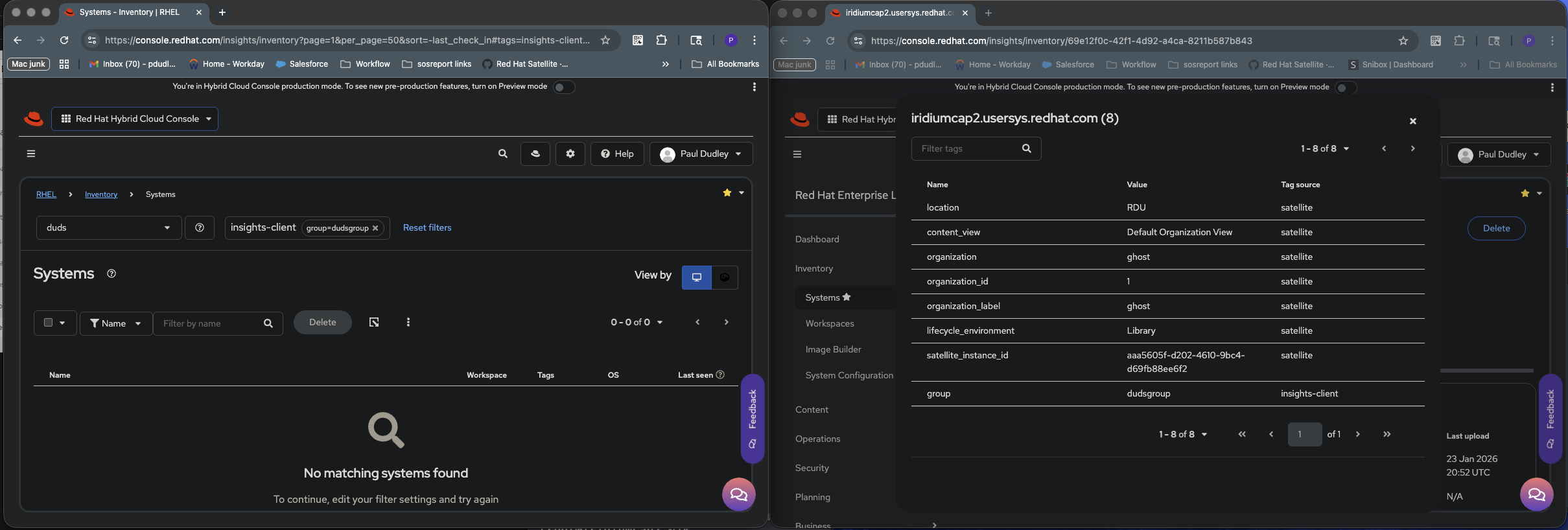This screenshot has width=1568, height=530.
Task: Click the Reset filters link
Action: coord(427,227)
